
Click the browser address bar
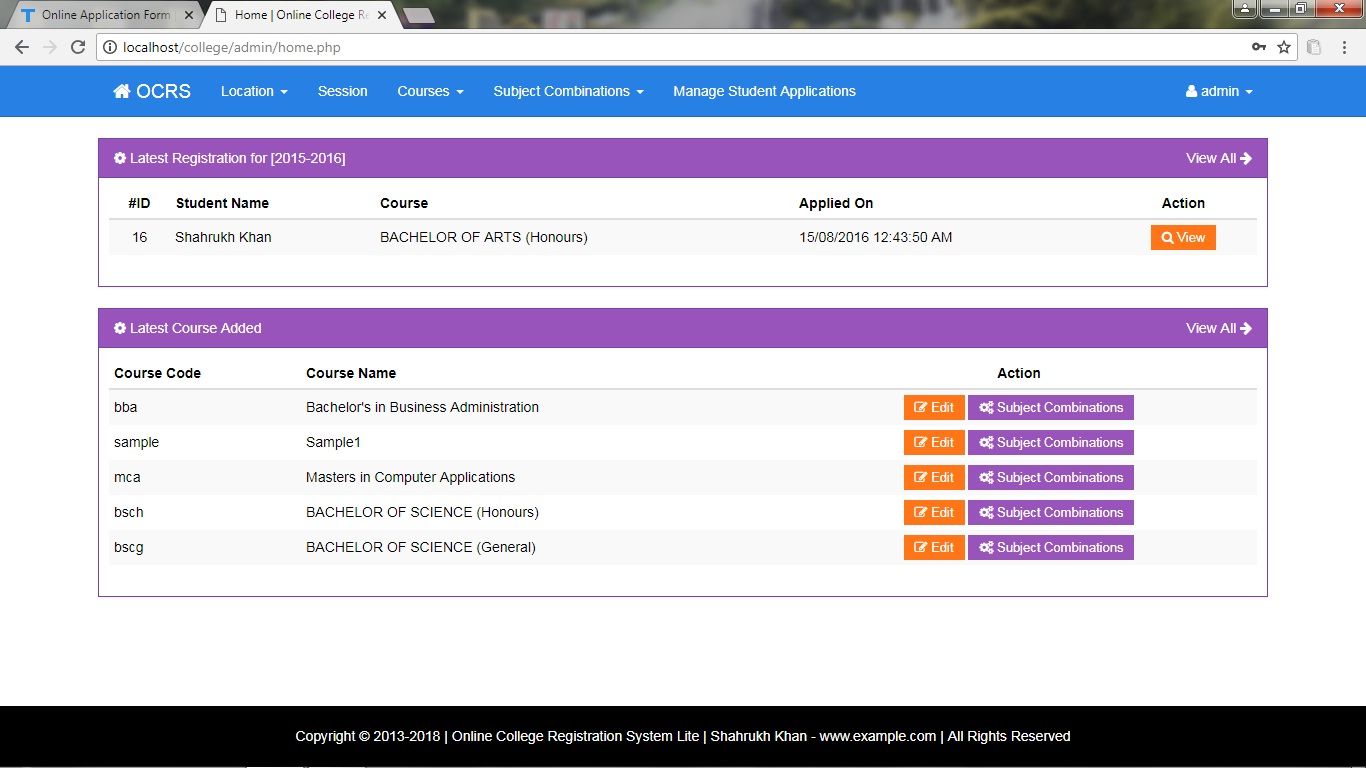[x=600, y=46]
